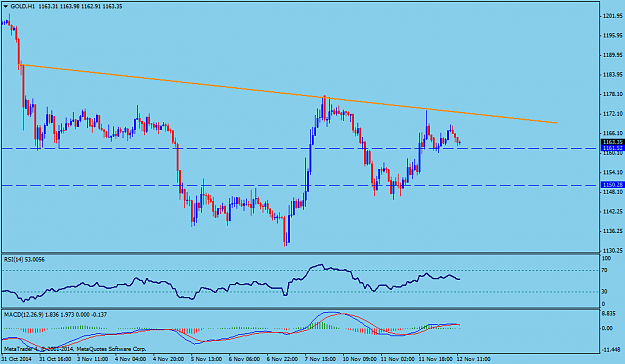Viewport: 625px width, 364px height.
Task: Click the 6 Nov 06:00 time axis label
Action: [244, 359]
